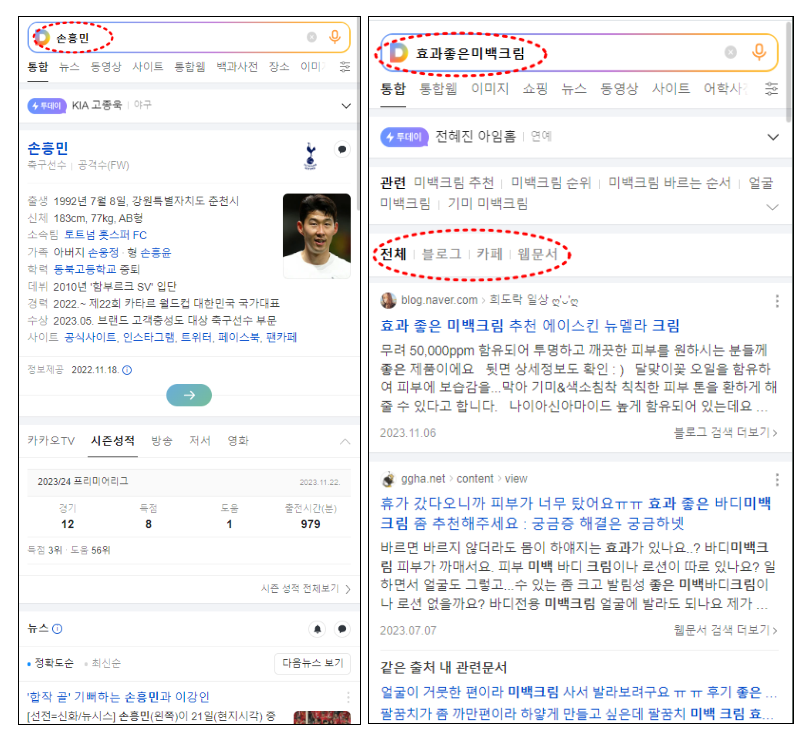
Task: Start voice search in right panel
Action: pyautogui.click(x=759, y=52)
